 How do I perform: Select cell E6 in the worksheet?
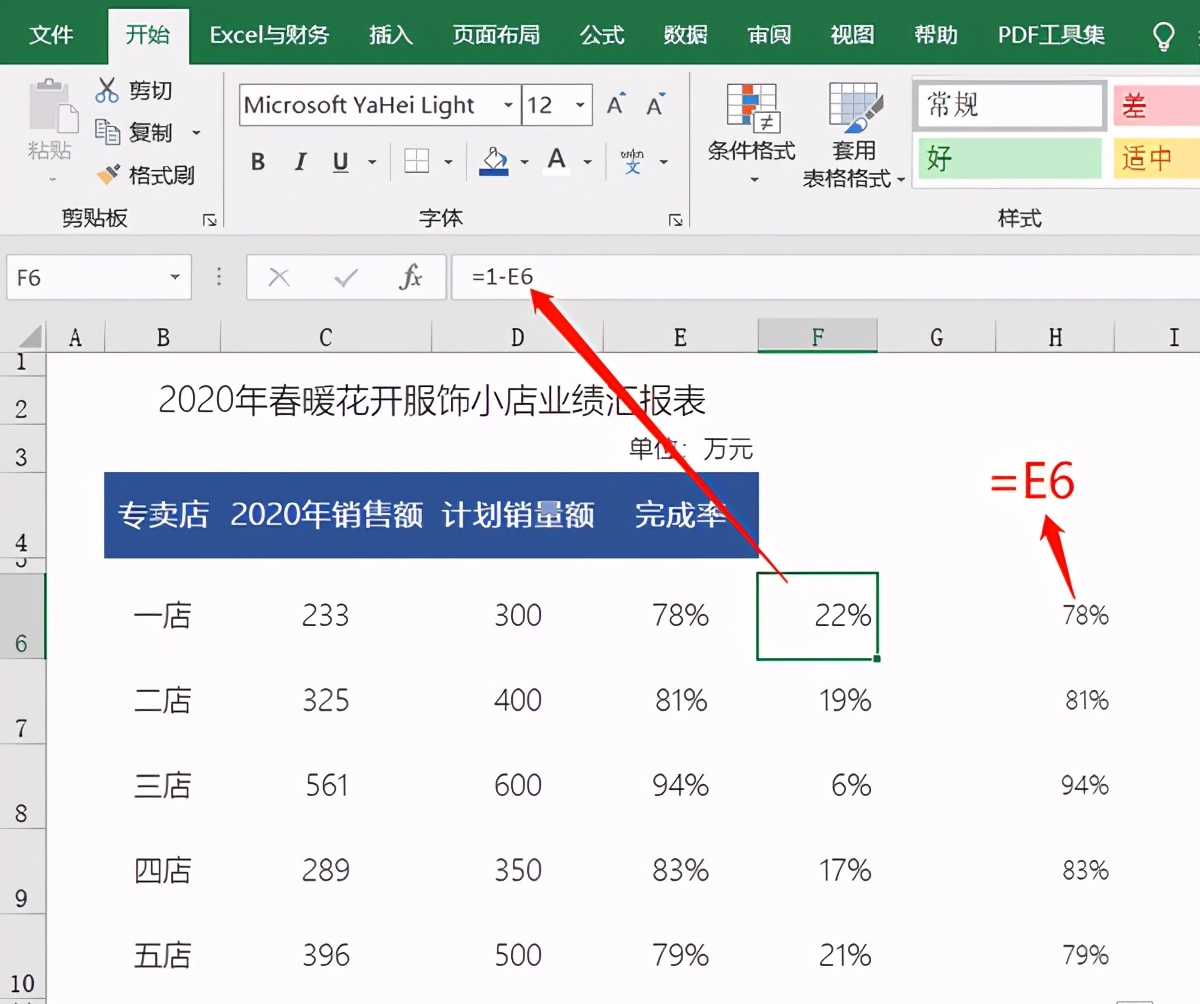[680, 616]
